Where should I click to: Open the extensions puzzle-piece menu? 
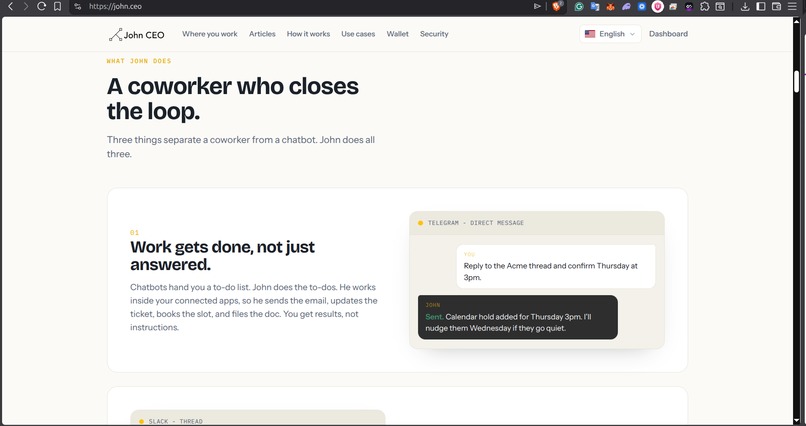[705, 7]
